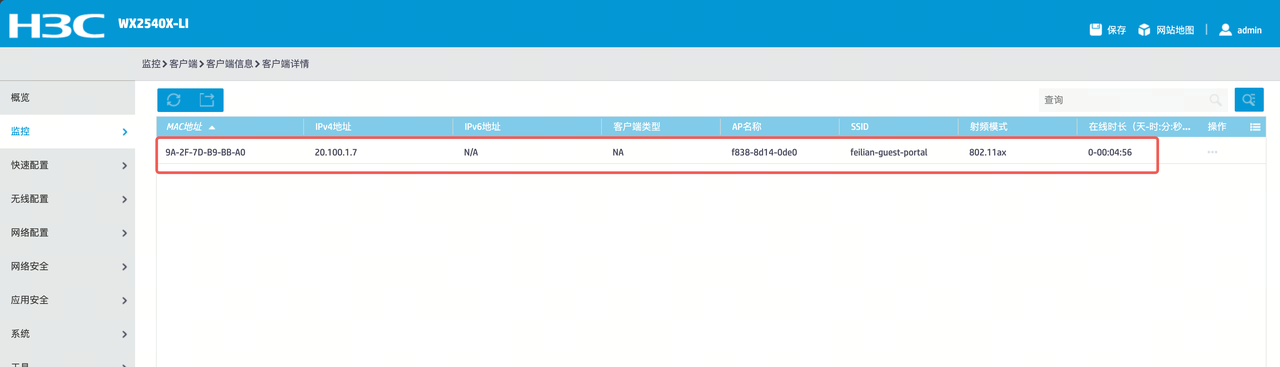Open 应用安全 menu item

(67, 300)
